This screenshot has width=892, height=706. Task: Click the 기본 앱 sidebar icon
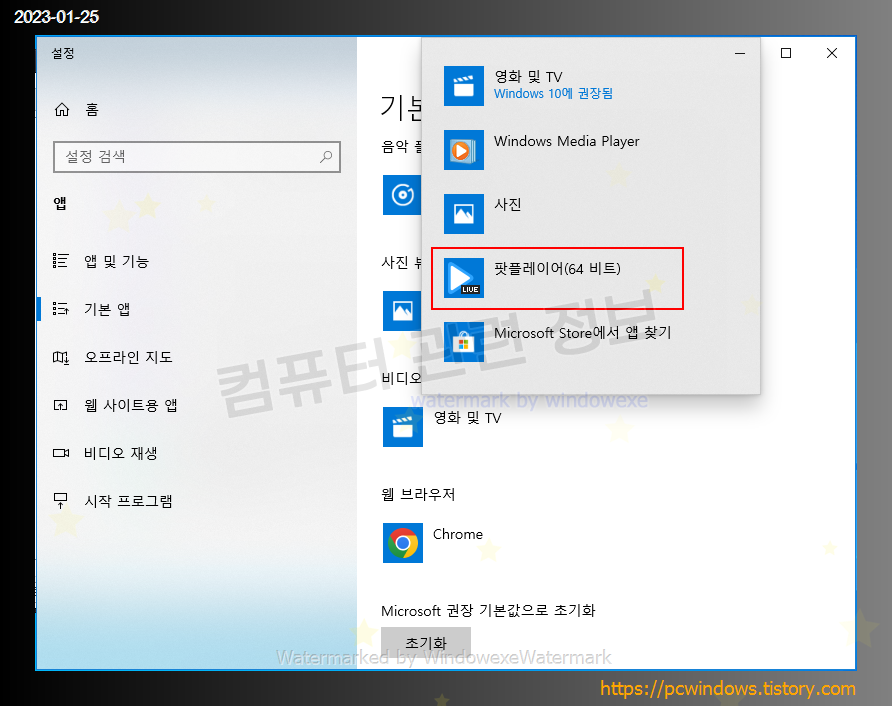click(x=60, y=308)
